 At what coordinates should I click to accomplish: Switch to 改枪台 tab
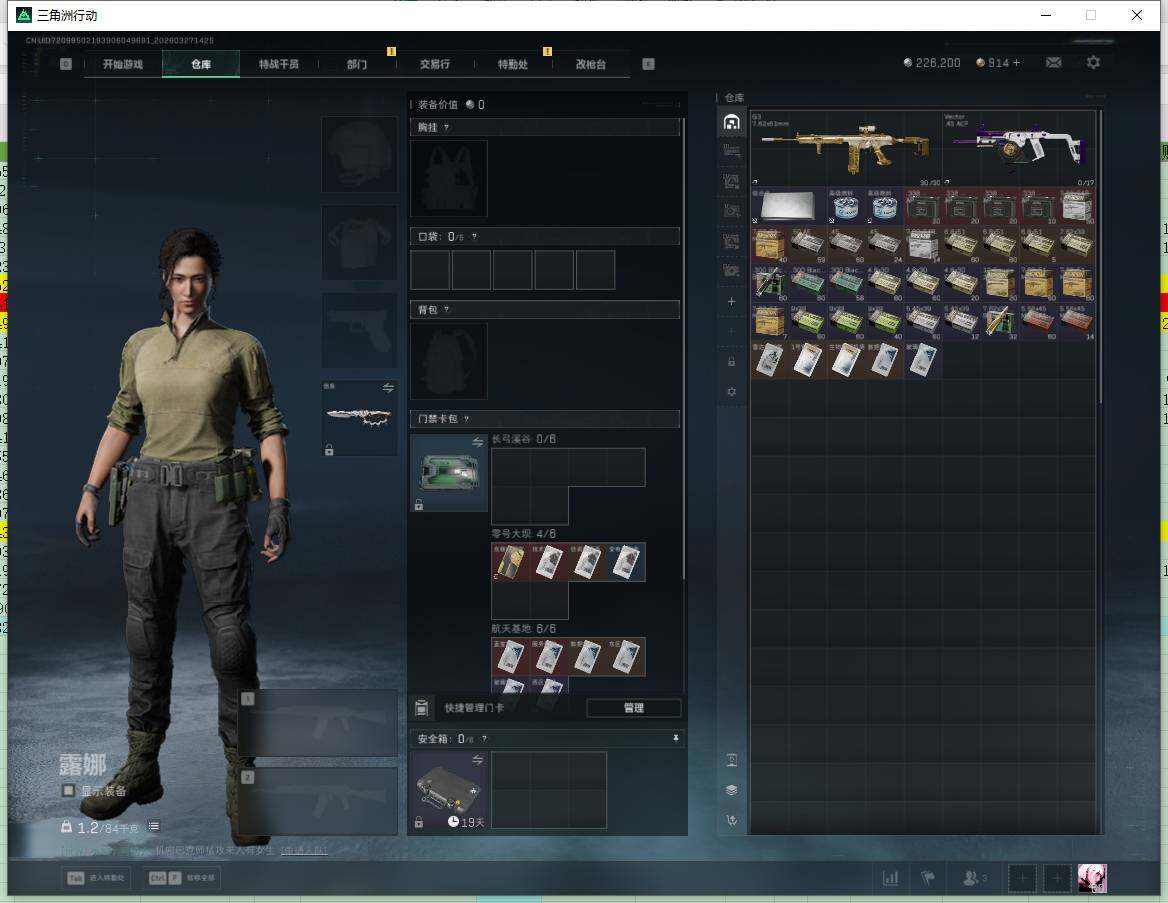(591, 64)
